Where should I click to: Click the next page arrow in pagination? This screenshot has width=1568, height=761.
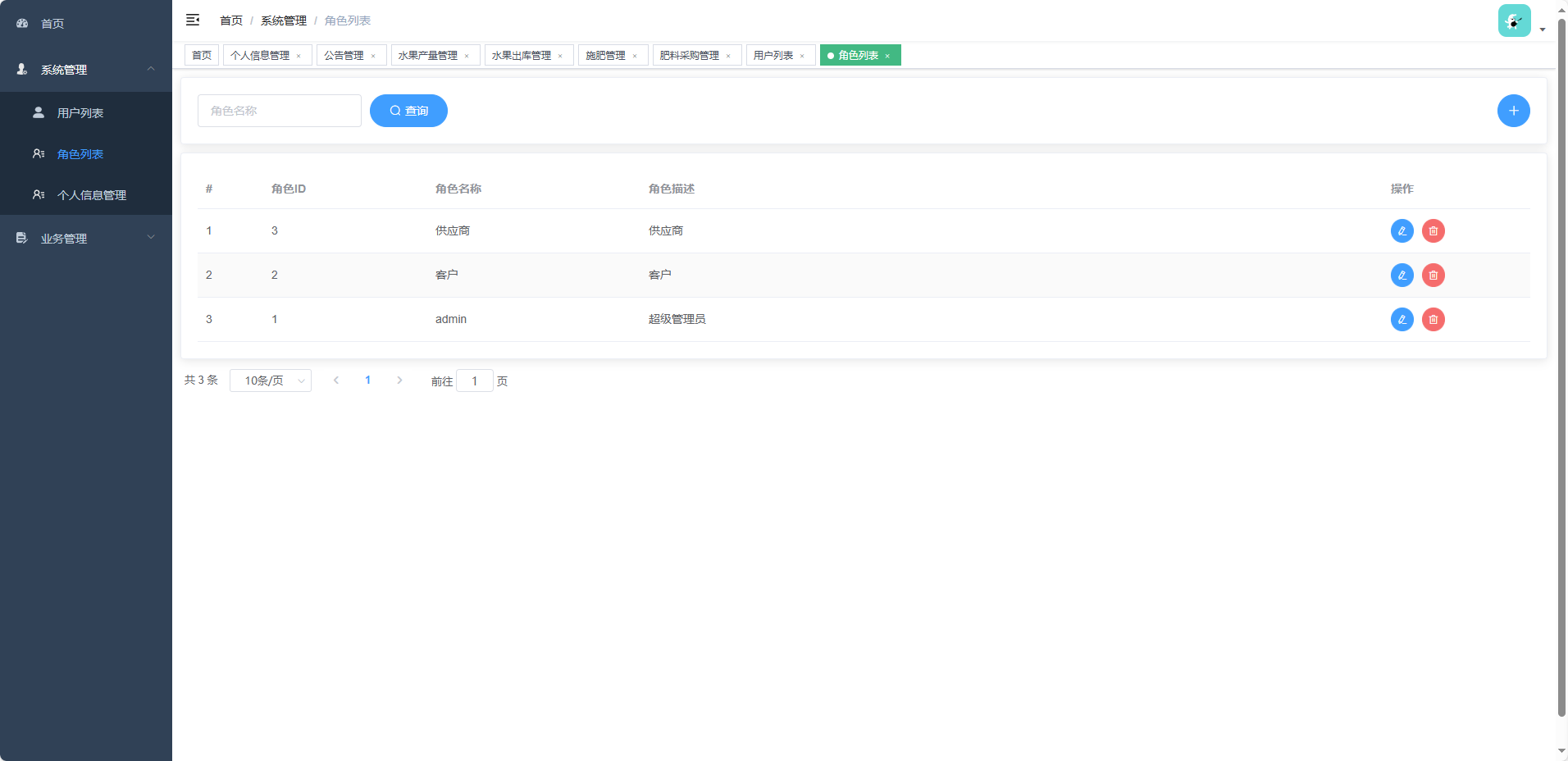(x=399, y=380)
